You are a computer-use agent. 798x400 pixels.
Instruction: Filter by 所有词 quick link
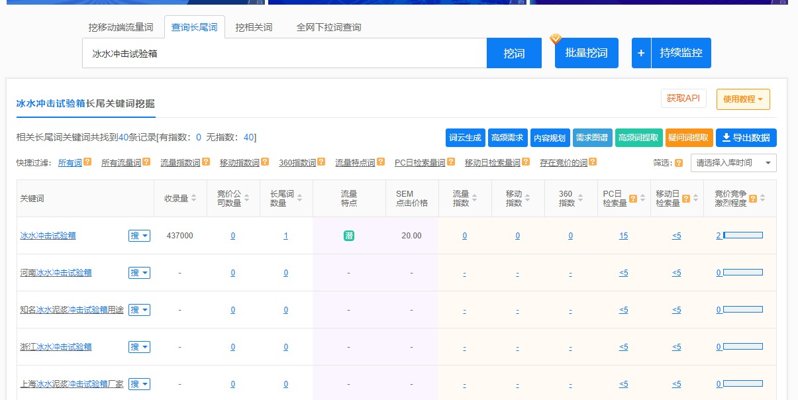pyautogui.click(x=70, y=163)
